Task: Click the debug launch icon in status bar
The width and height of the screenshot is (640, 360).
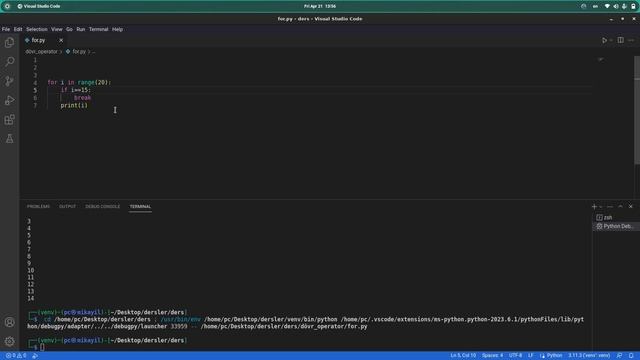Action: pos(35,356)
